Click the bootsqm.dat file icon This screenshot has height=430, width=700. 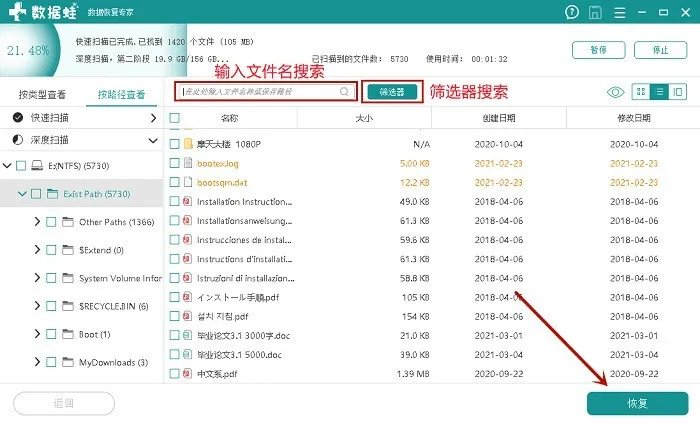pos(188,182)
